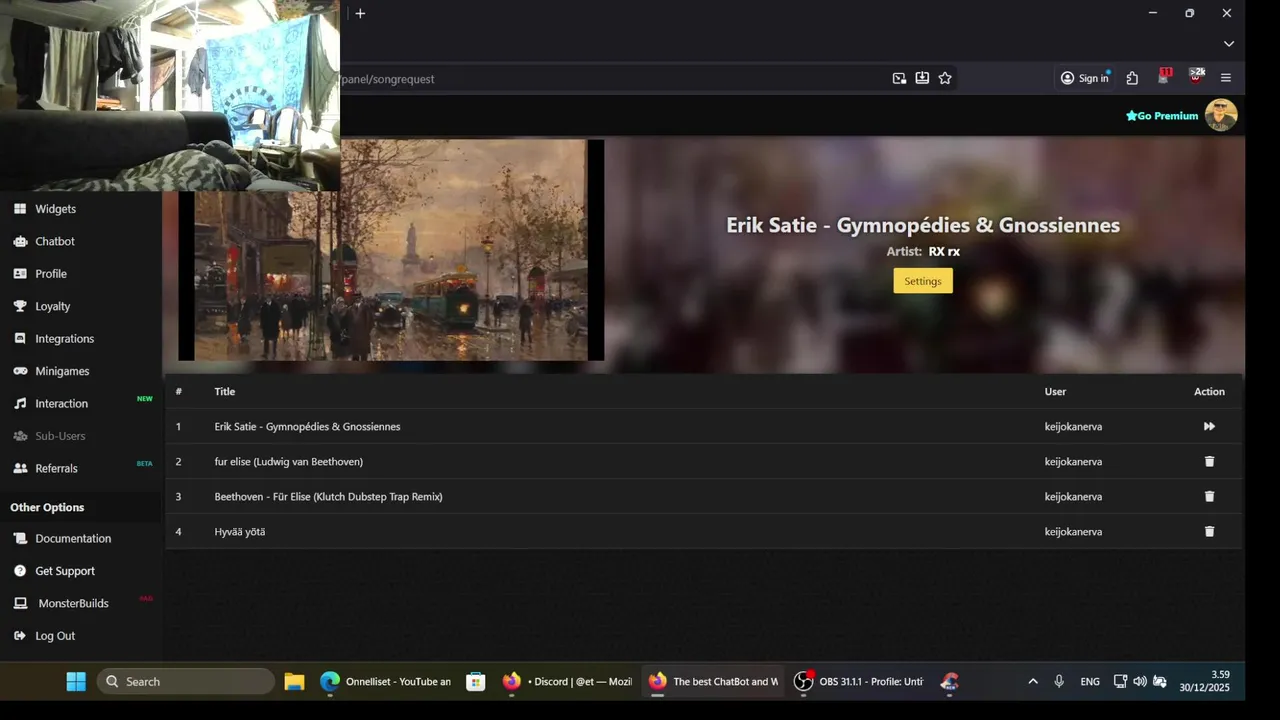Go to the Profile page
Viewport: 1280px width, 720px height.
coord(50,274)
